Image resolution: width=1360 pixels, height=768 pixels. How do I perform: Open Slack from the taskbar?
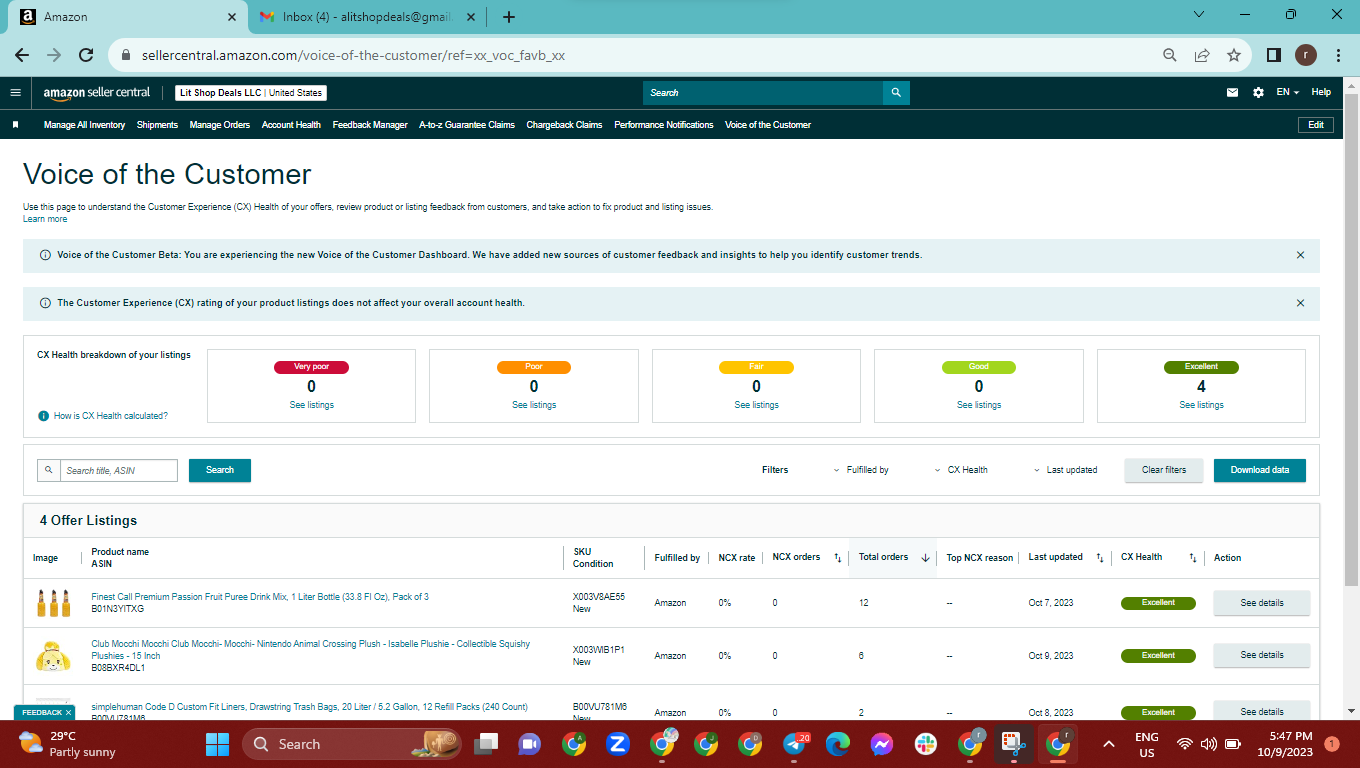pos(926,744)
